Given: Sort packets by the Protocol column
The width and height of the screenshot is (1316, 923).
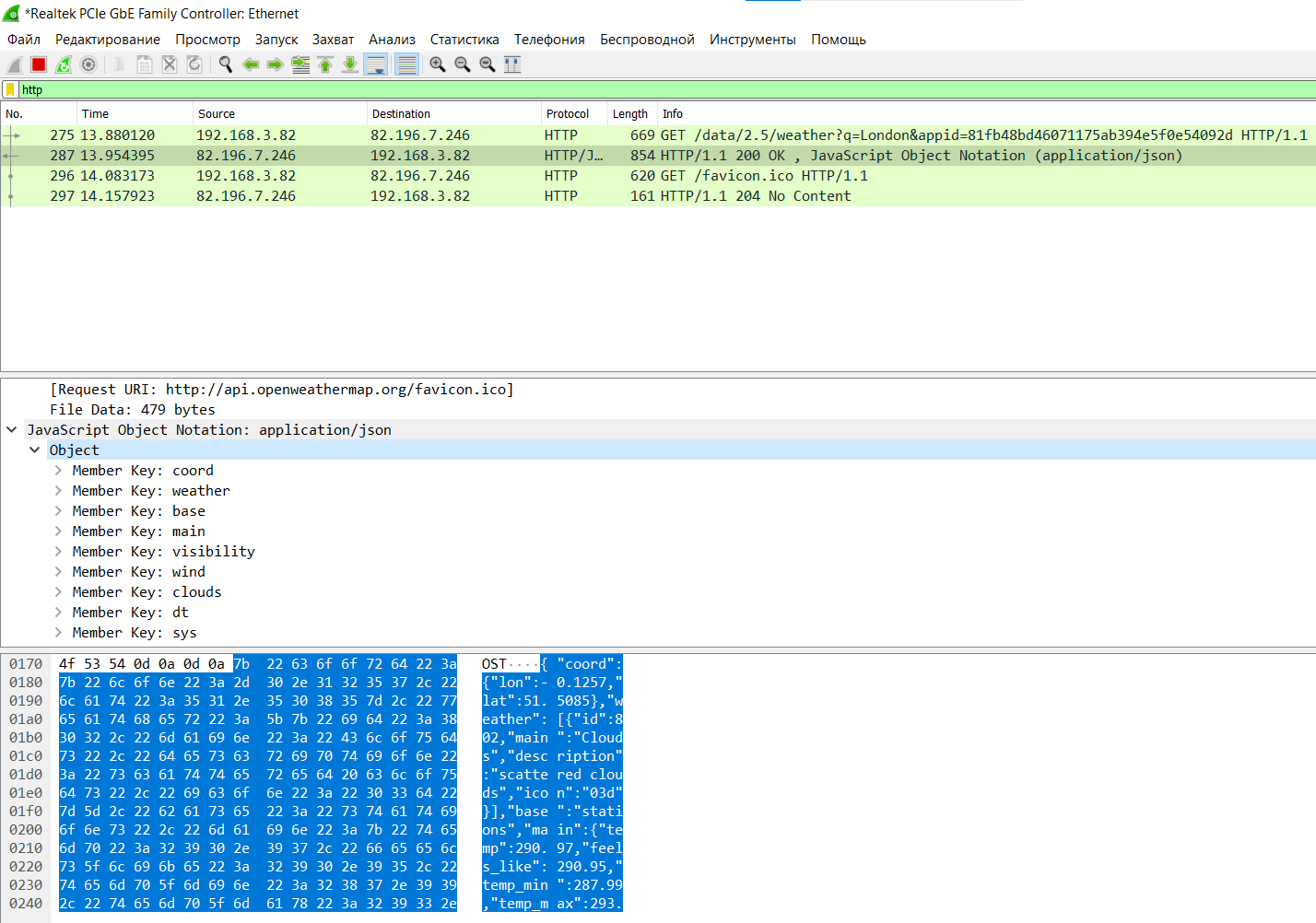Looking at the screenshot, I should [568, 114].
